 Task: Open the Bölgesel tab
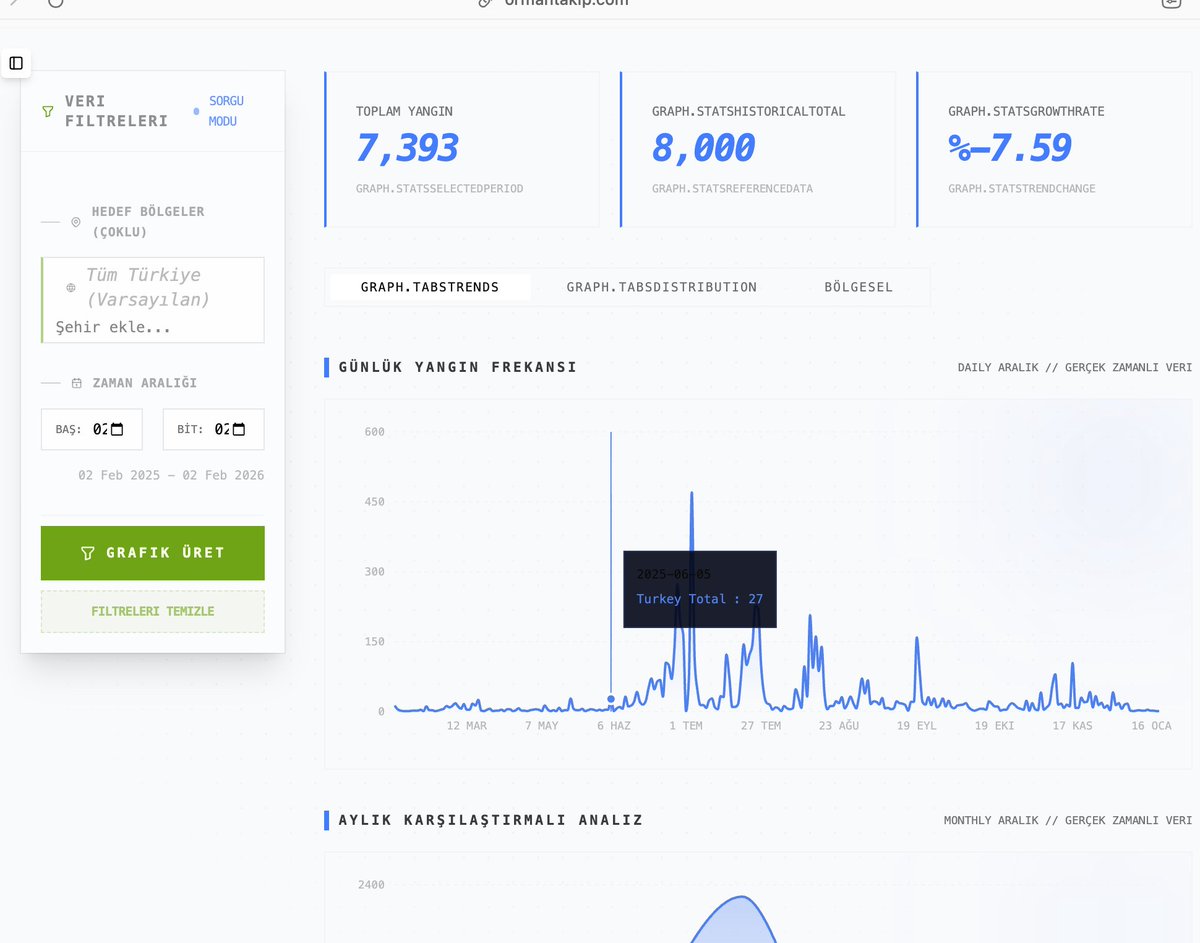(859, 287)
